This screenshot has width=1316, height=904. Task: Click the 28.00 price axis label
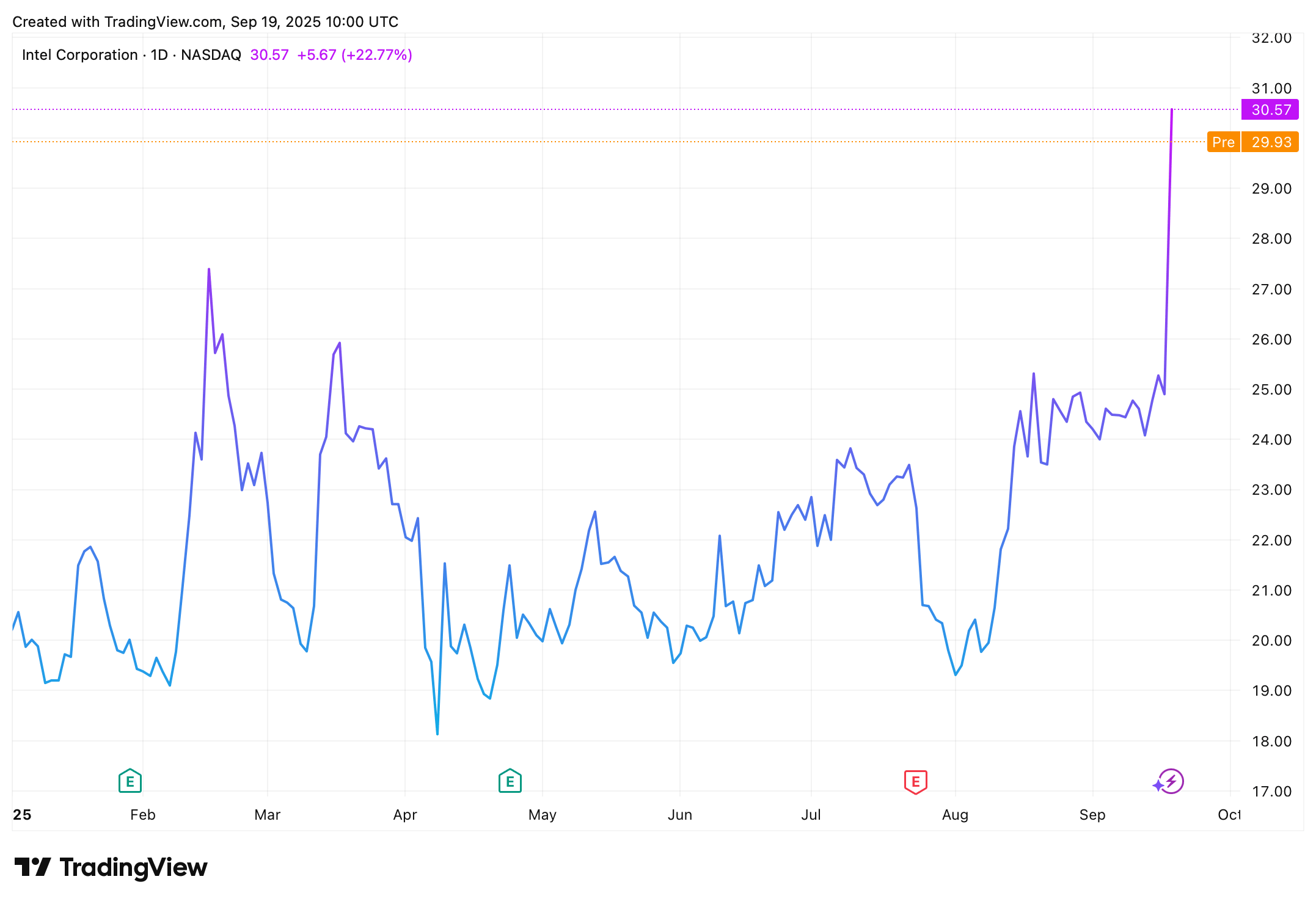tap(1271, 238)
